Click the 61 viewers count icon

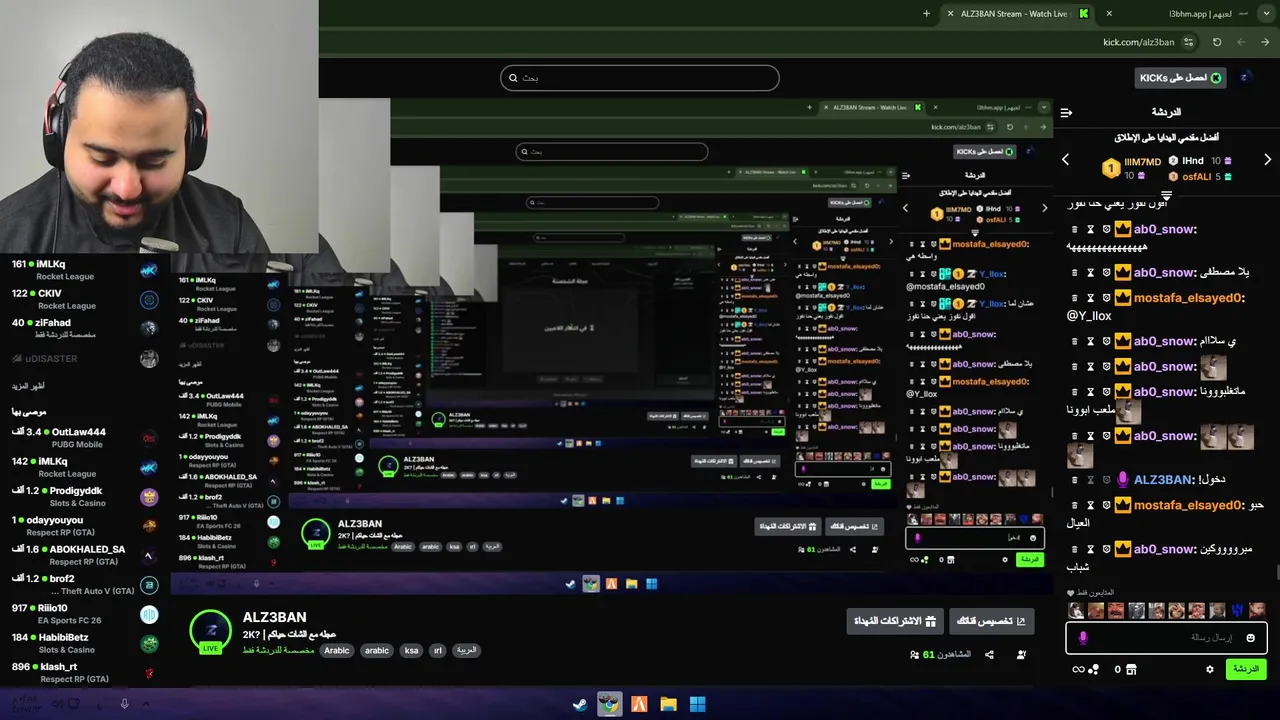[x=914, y=655]
